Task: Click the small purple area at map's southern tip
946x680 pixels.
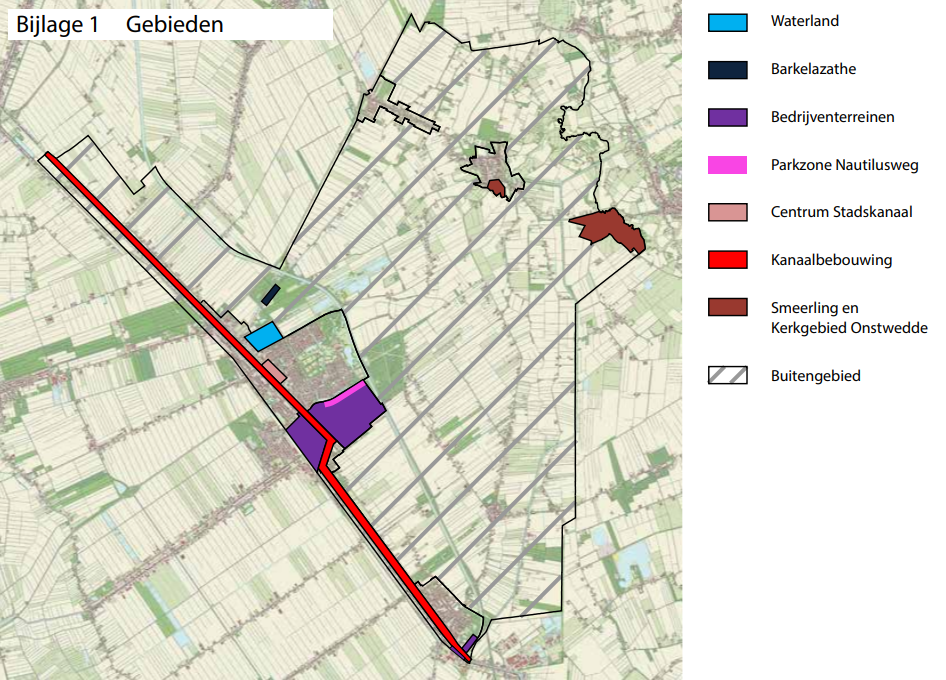Action: tap(470, 643)
